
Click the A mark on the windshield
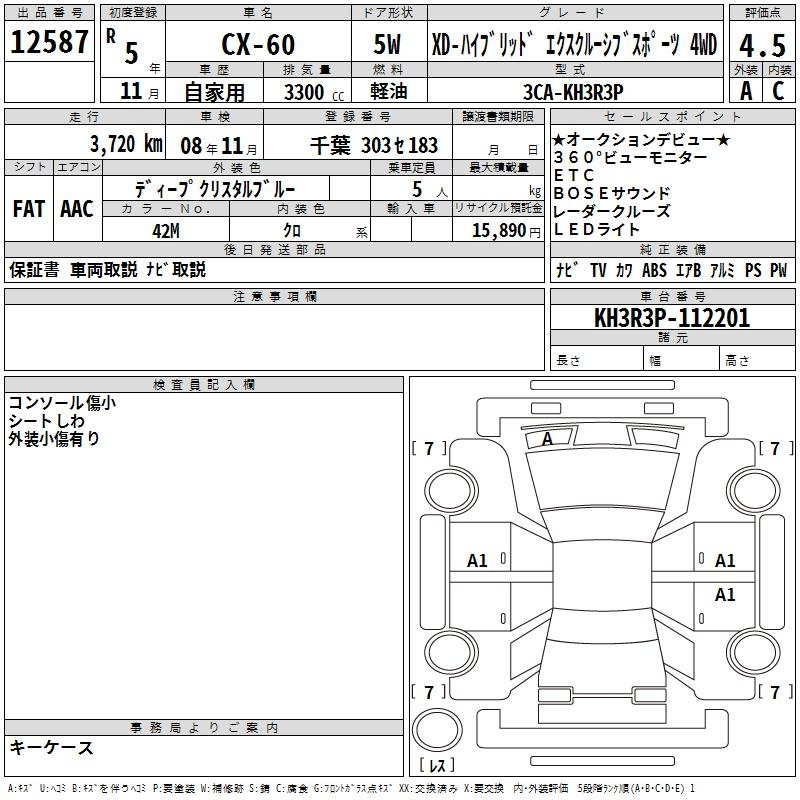coord(547,439)
